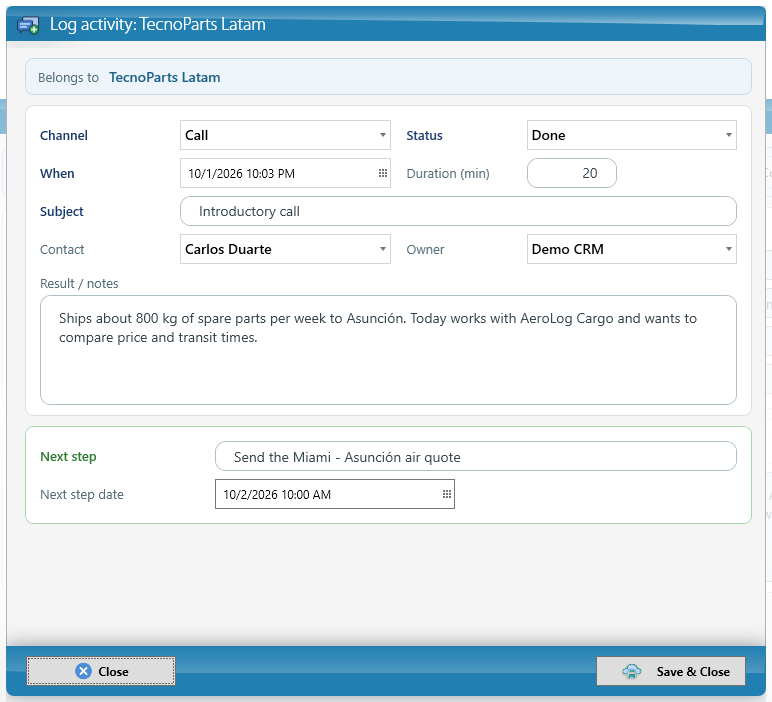Expand the Owner dropdown arrow
Viewport: 772px width, 702px height.
click(729, 249)
